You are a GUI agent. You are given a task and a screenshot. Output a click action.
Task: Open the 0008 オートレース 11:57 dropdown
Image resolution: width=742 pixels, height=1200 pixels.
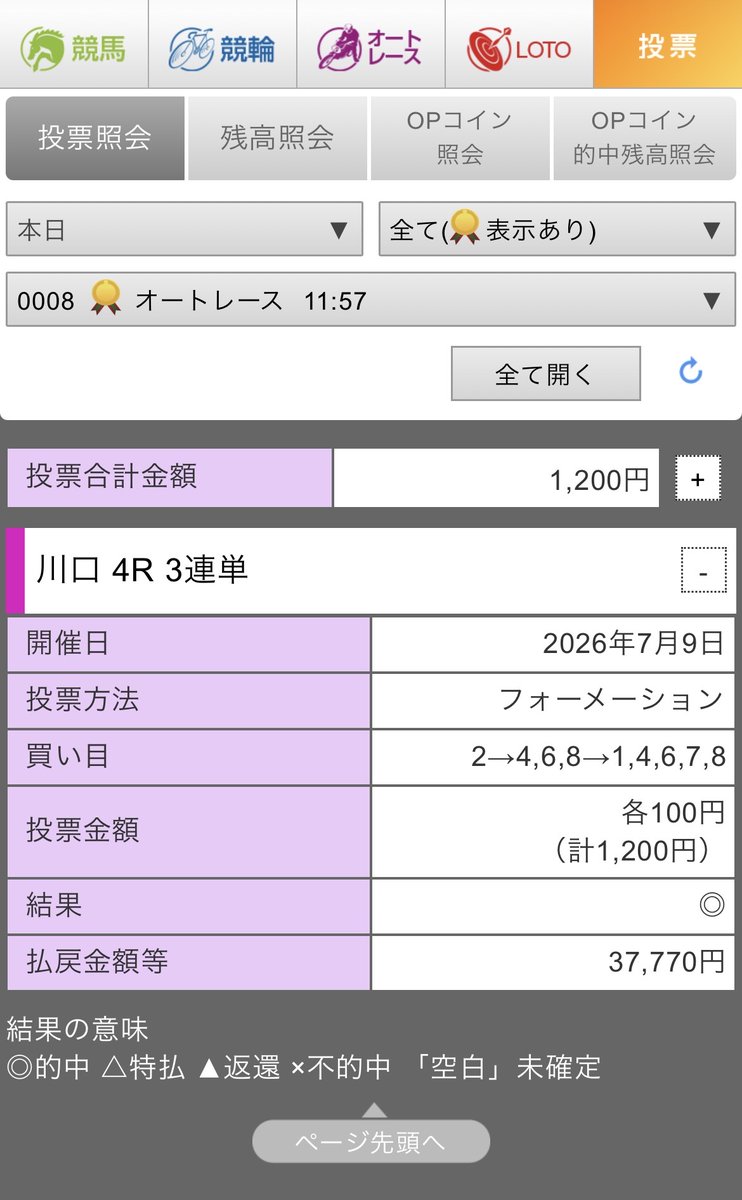click(370, 300)
